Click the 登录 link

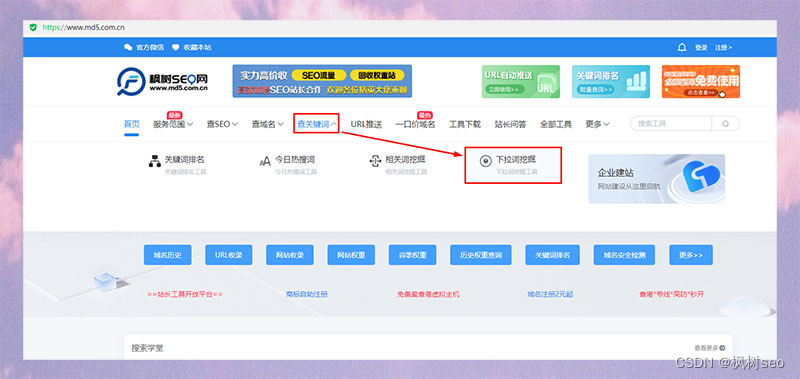click(701, 47)
